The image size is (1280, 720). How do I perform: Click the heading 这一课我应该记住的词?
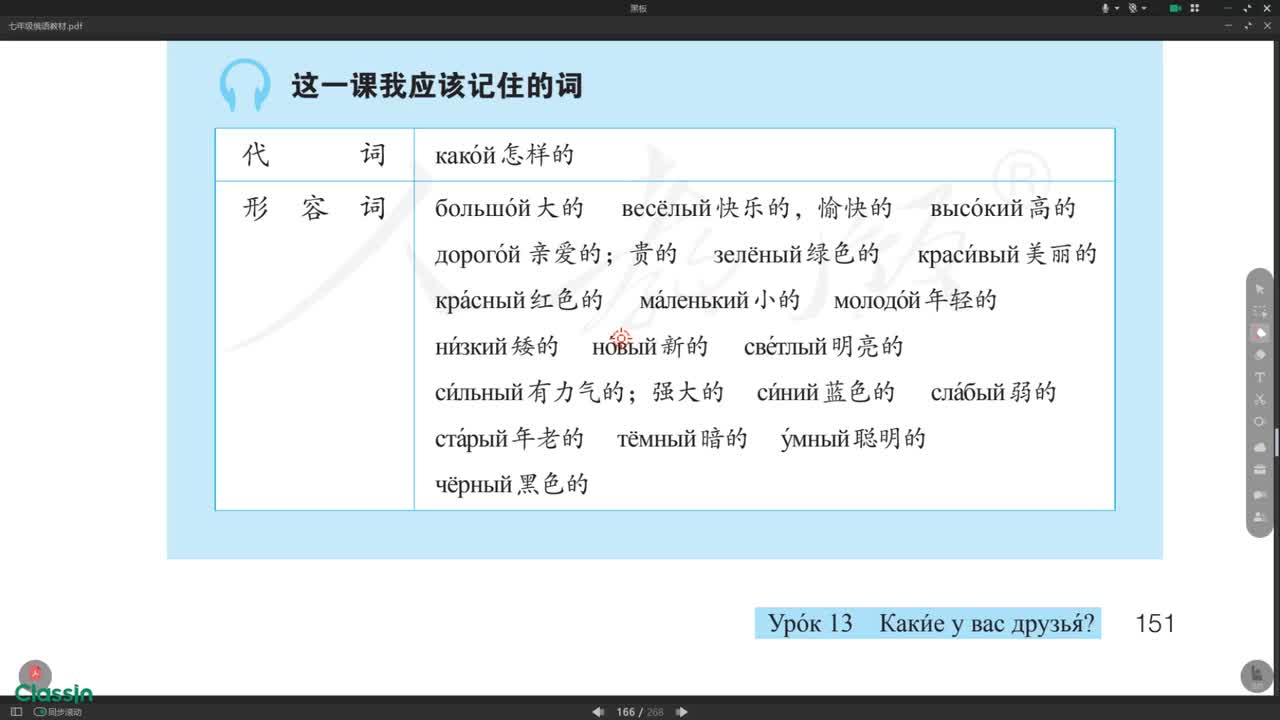(436, 86)
